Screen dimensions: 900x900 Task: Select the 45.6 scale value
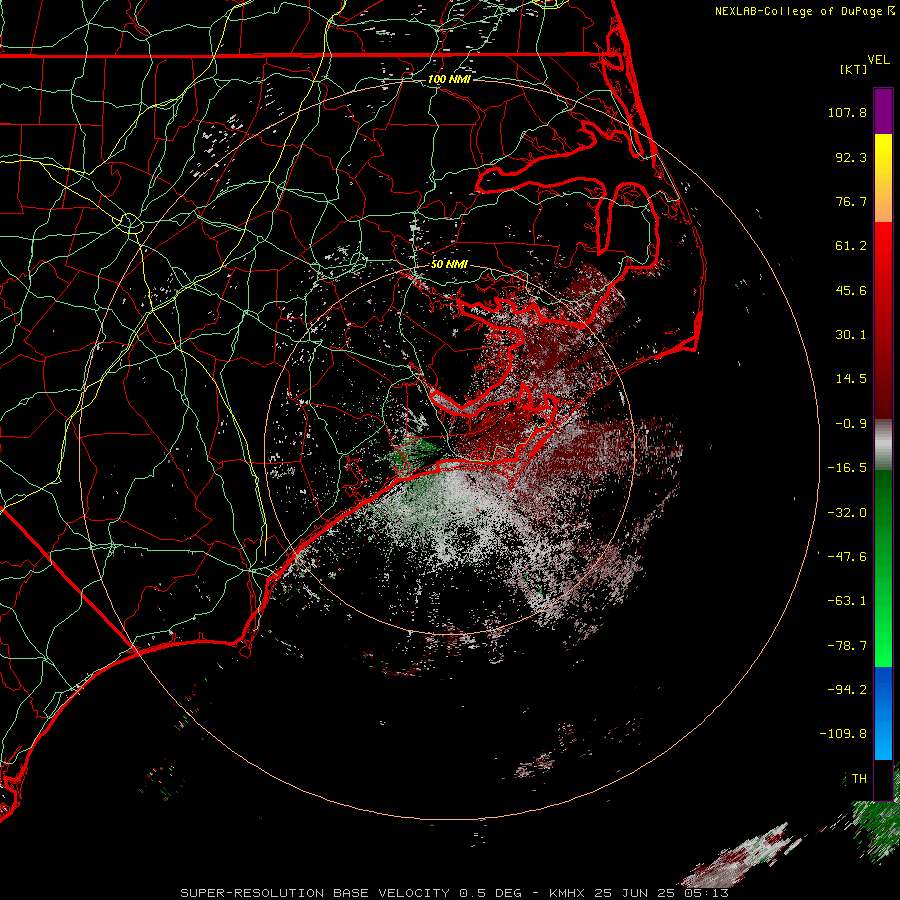click(x=851, y=290)
